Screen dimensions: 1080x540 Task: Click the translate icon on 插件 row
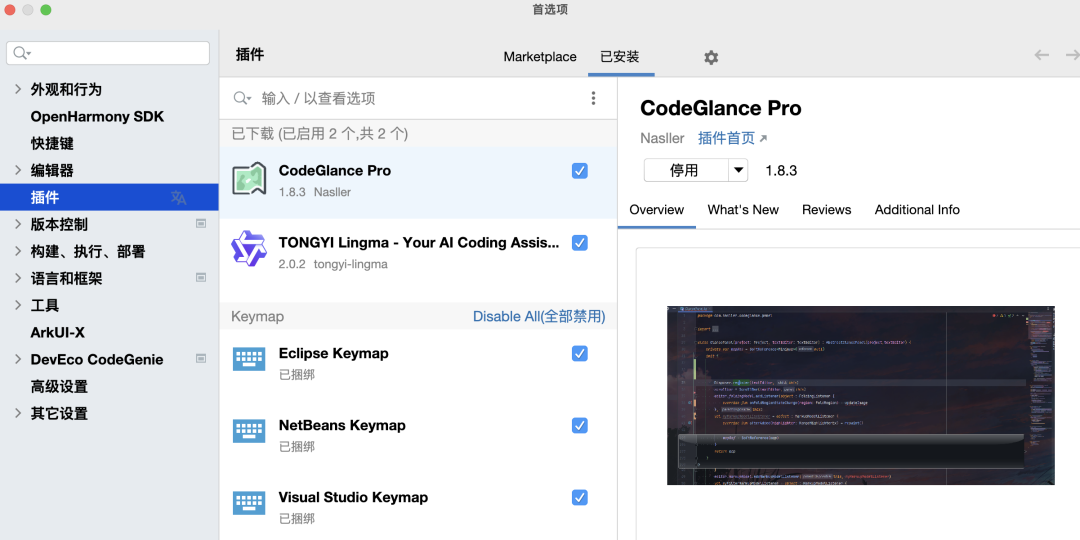coord(178,198)
